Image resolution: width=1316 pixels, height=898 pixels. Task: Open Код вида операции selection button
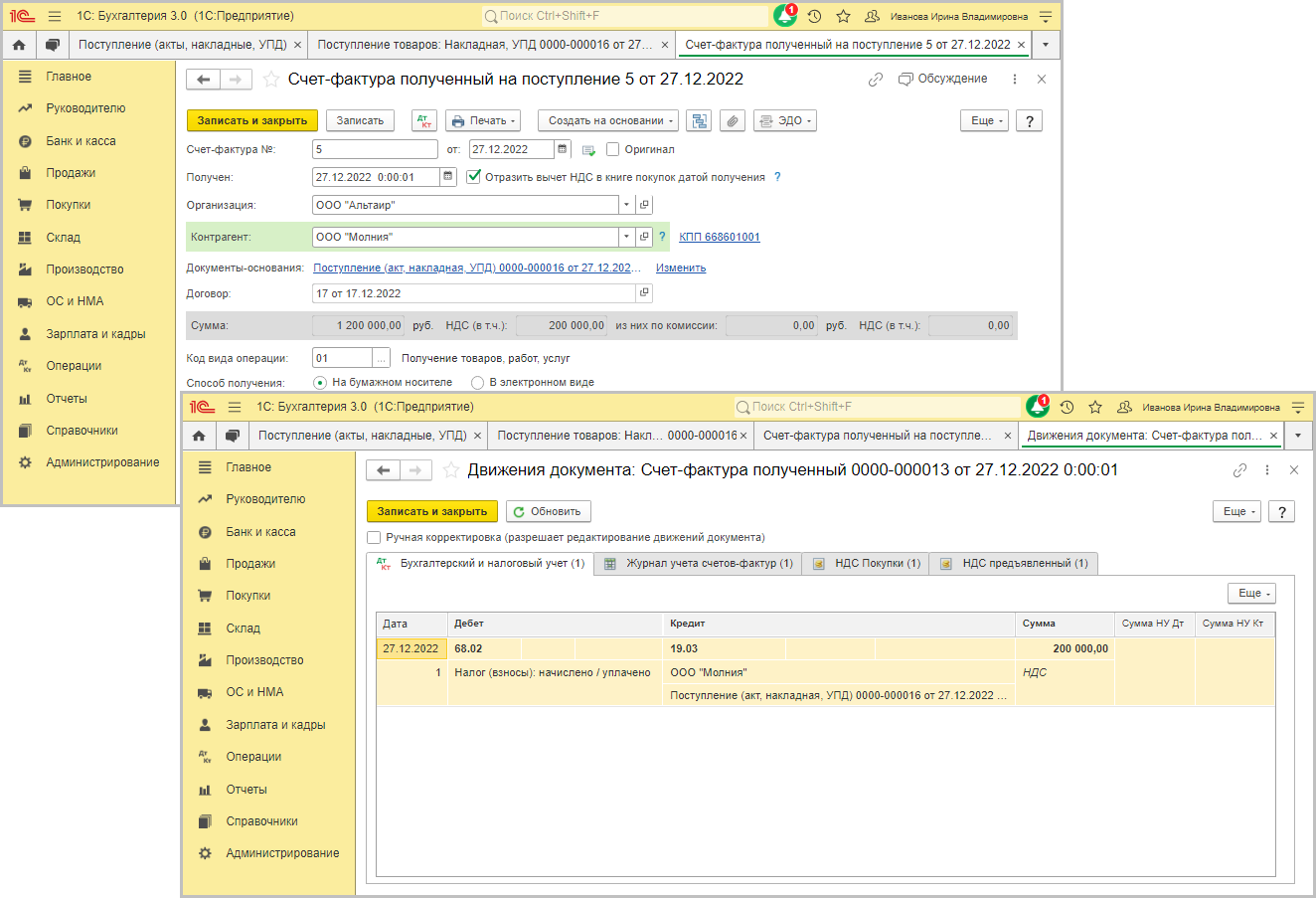381,358
